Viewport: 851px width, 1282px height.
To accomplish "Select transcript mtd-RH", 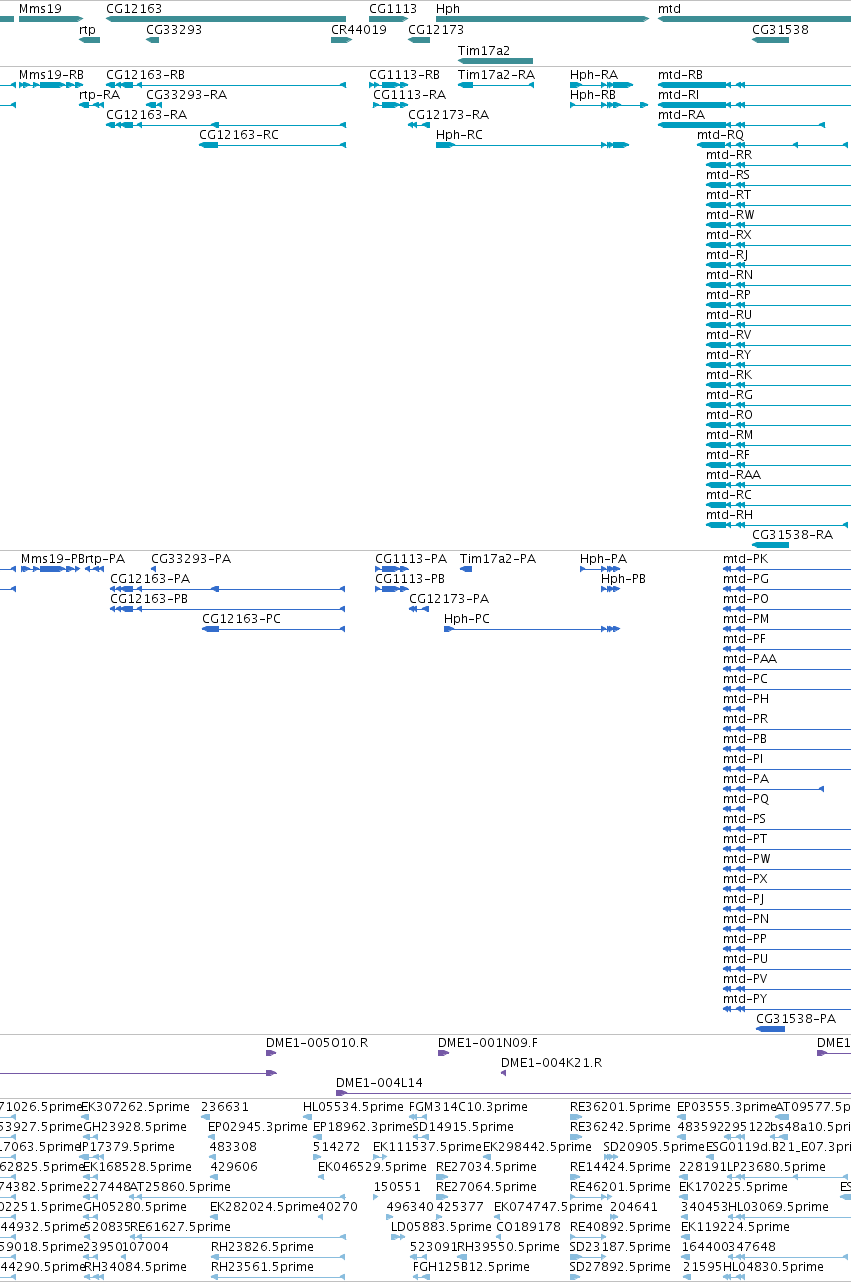I will pos(778,526).
